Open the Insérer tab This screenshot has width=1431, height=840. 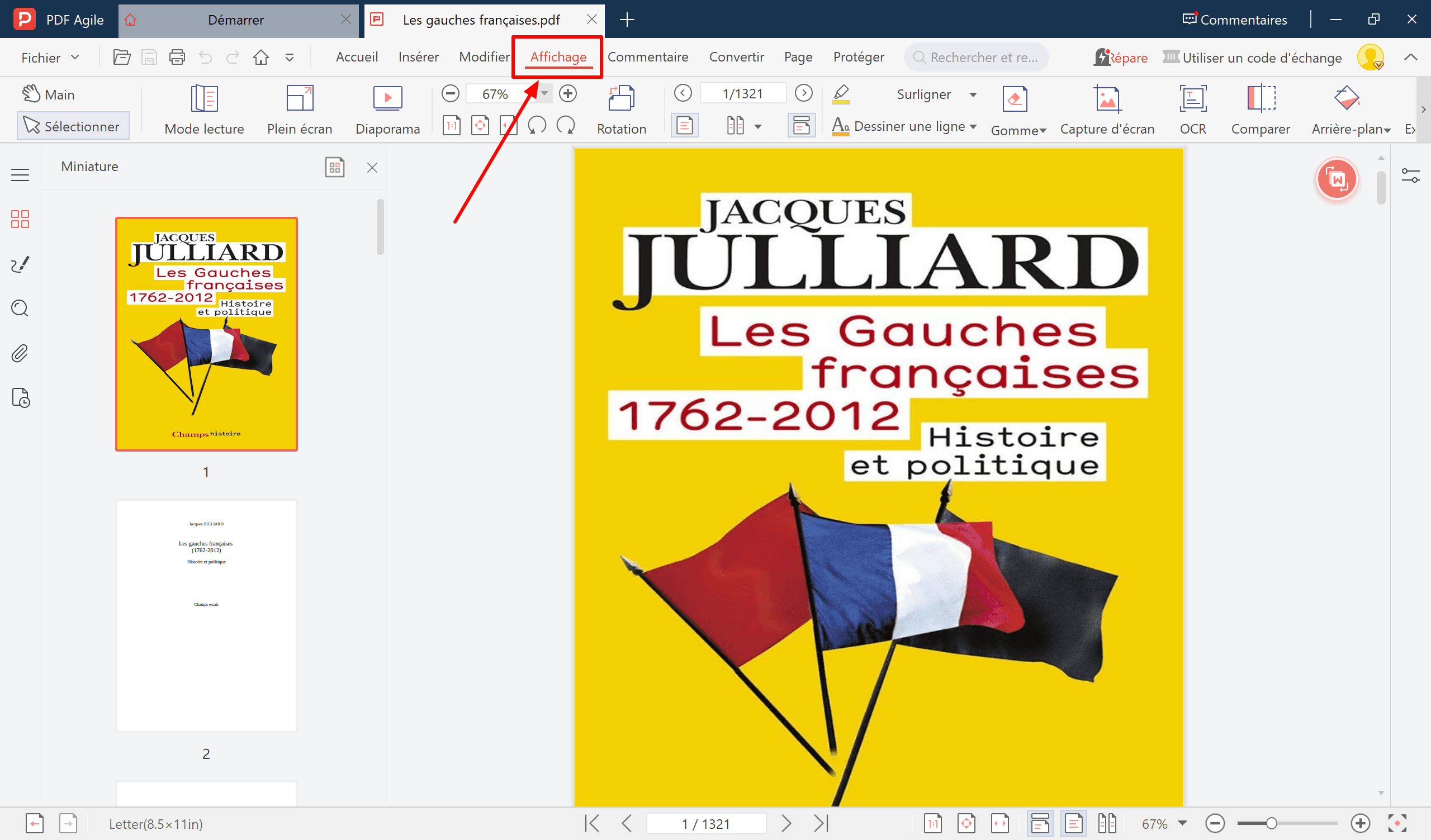click(419, 57)
